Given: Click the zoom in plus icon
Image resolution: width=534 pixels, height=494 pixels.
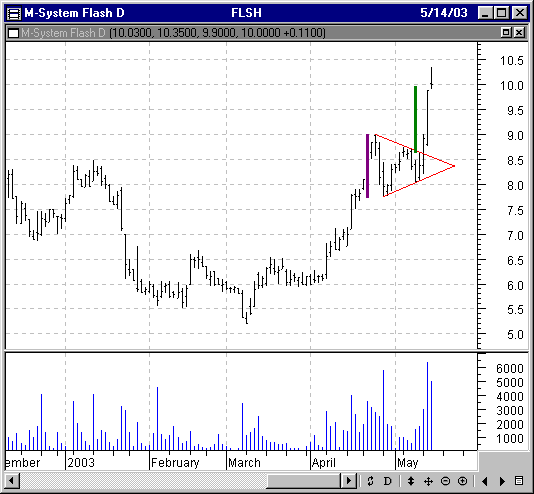Looking at the screenshot, I should click(462, 481).
